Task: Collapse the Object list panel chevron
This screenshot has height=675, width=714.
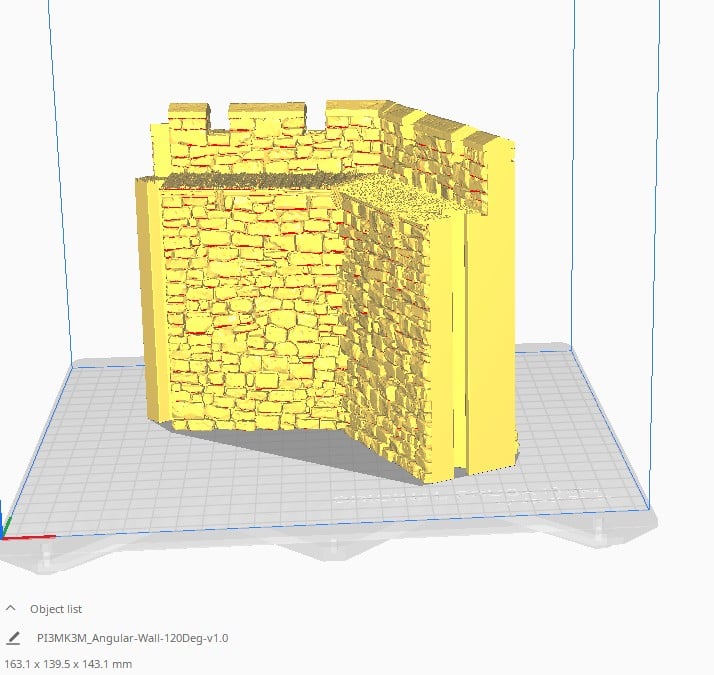Action: (x=11, y=609)
